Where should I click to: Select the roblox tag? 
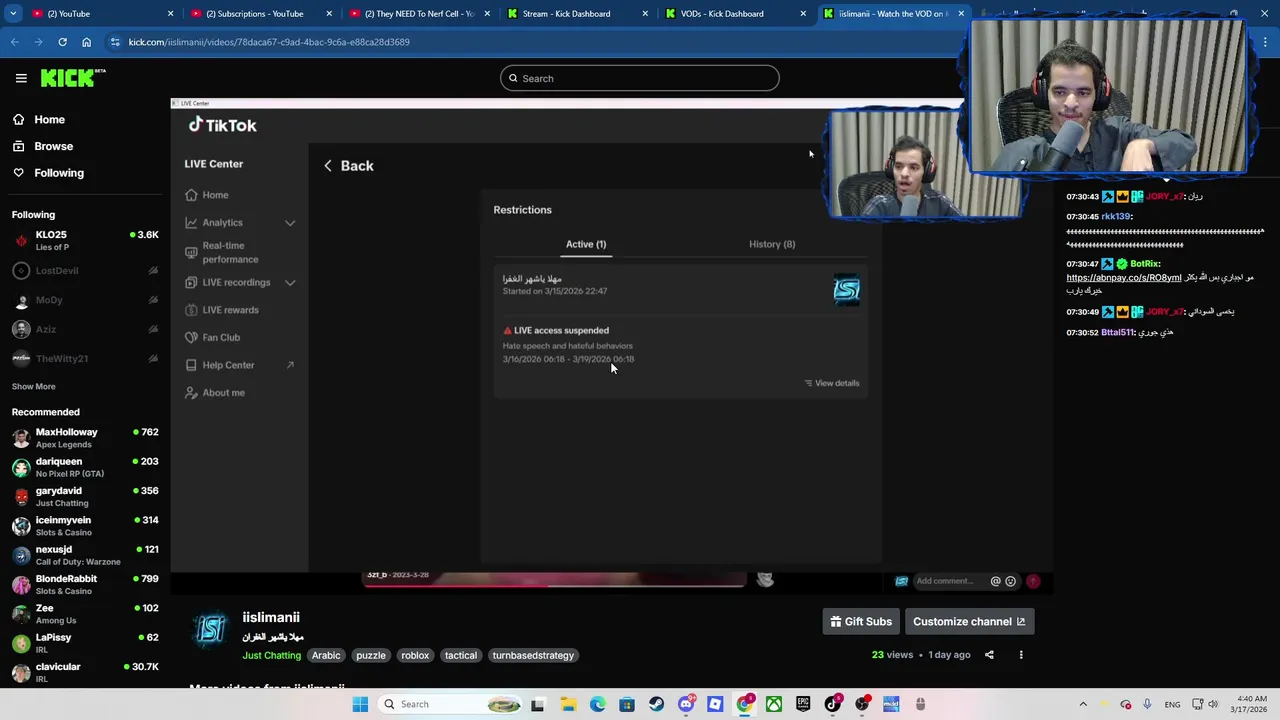coord(415,656)
